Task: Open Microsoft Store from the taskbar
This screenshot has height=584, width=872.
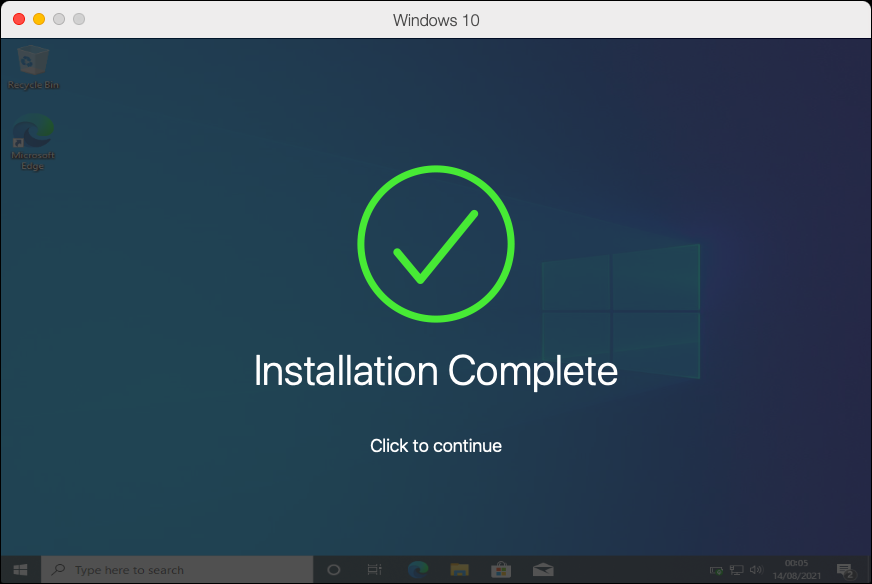Action: tap(501, 569)
